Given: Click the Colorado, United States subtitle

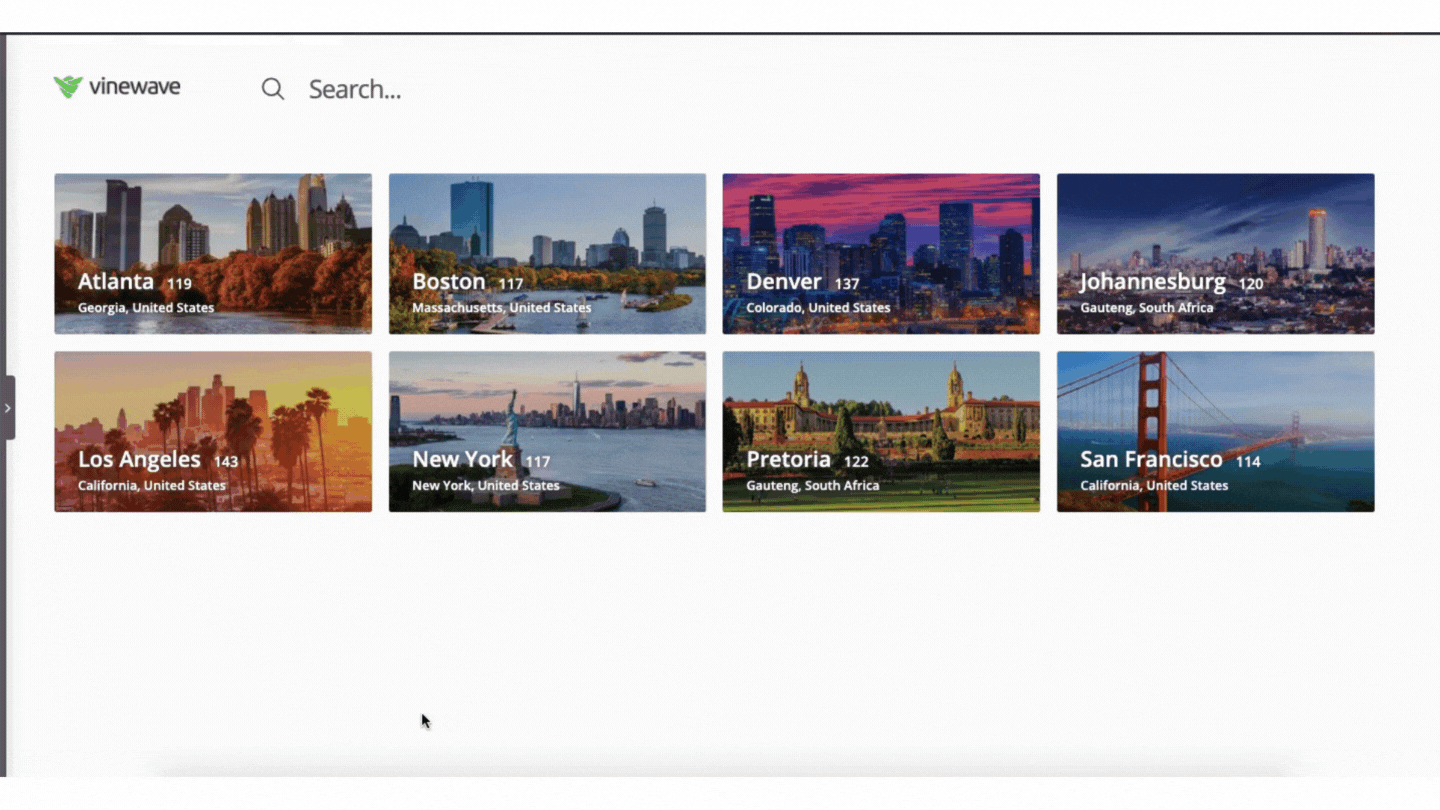Looking at the screenshot, I should pyautogui.click(x=818, y=308).
